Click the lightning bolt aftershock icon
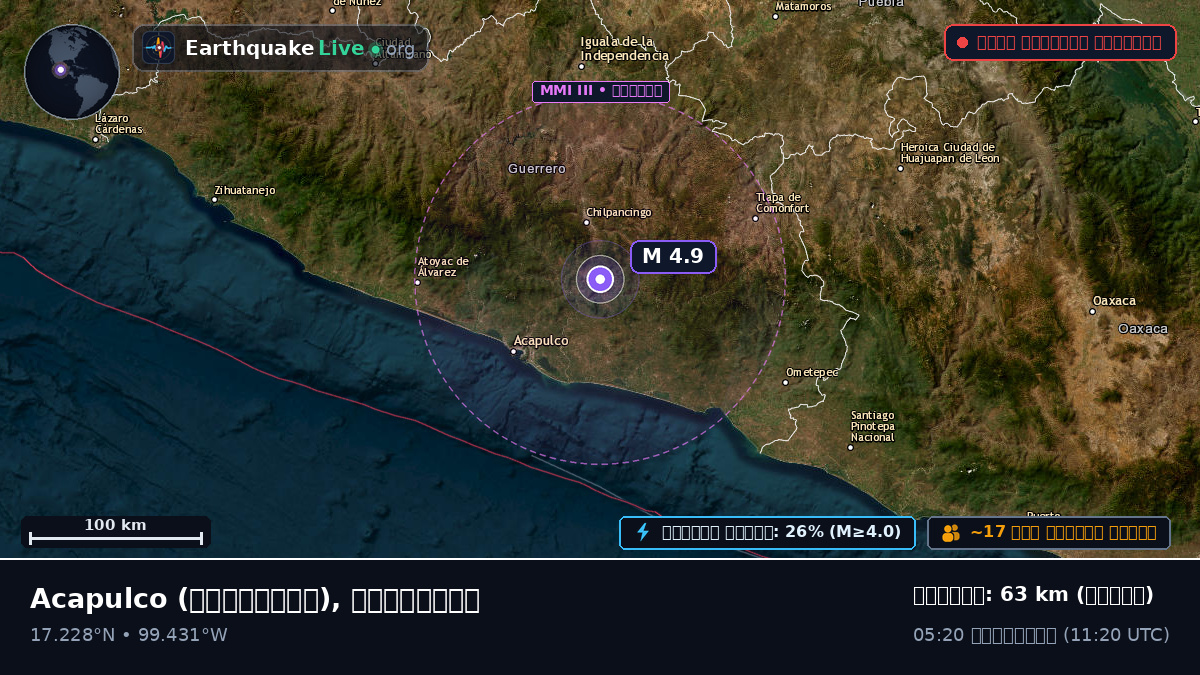Screen dimensions: 1200x675 click(x=643, y=532)
